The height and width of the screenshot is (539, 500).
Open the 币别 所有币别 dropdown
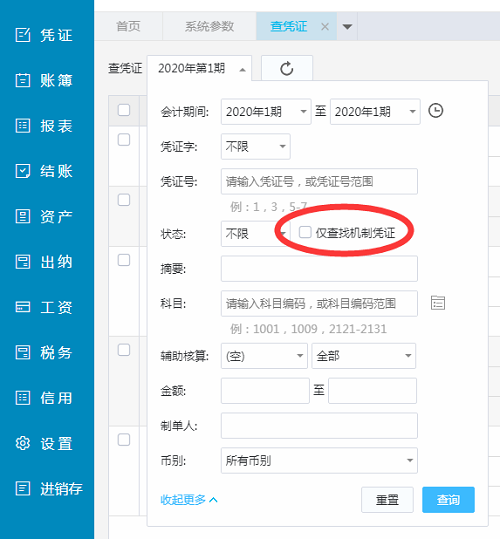point(319,460)
